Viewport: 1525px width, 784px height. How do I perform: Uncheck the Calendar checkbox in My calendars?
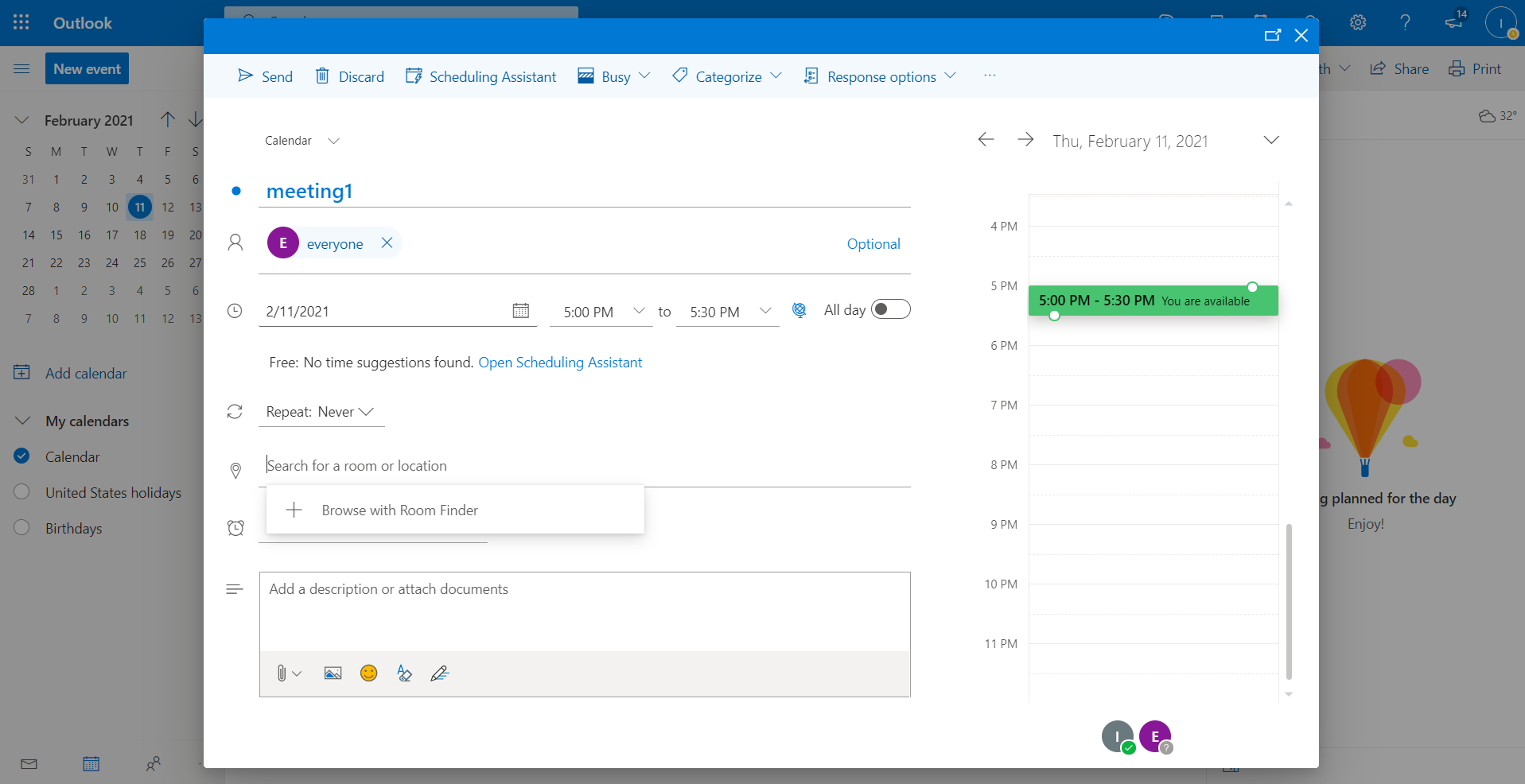click(22, 456)
